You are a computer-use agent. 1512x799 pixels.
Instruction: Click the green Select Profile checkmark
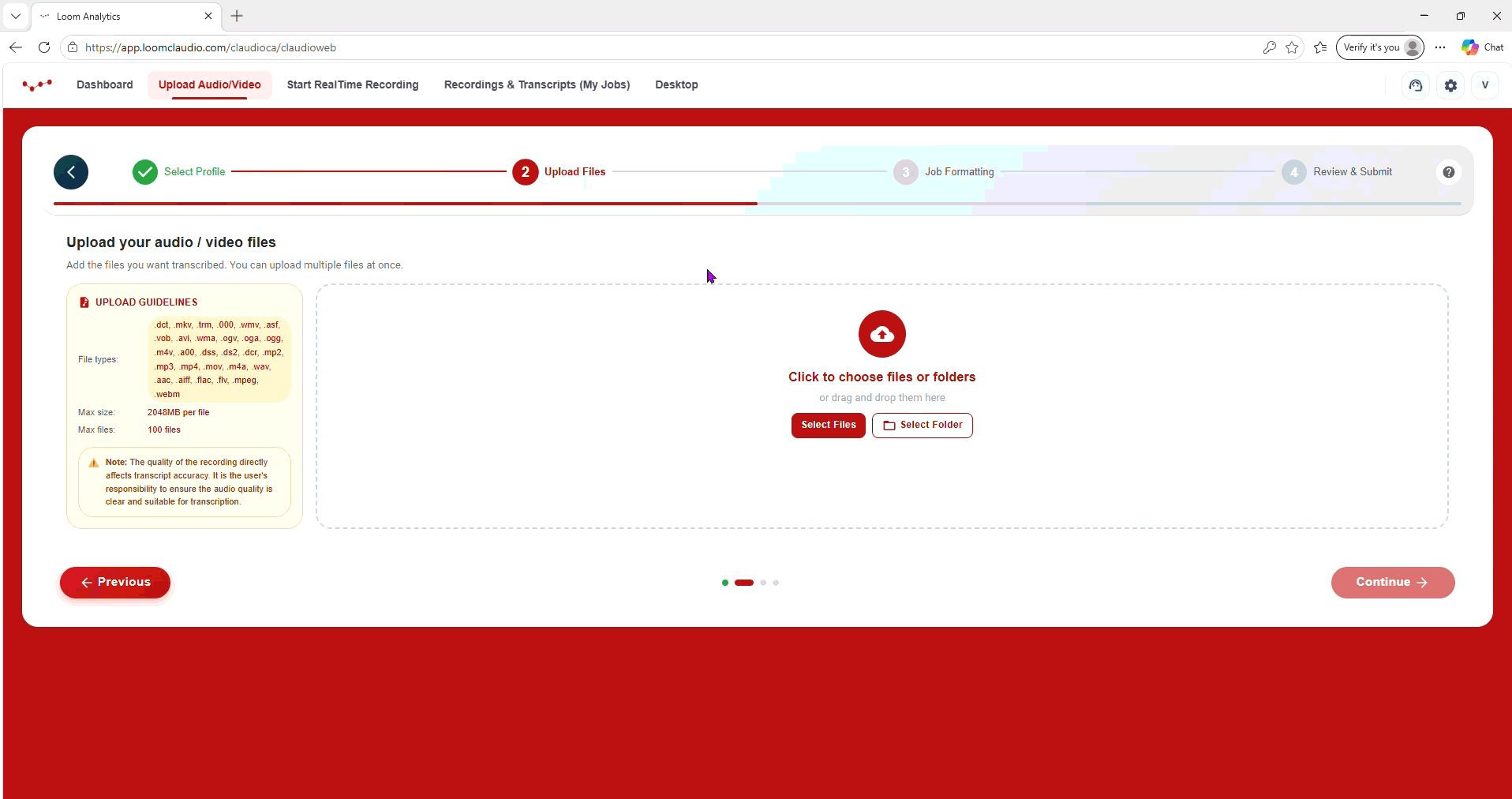[x=145, y=172]
